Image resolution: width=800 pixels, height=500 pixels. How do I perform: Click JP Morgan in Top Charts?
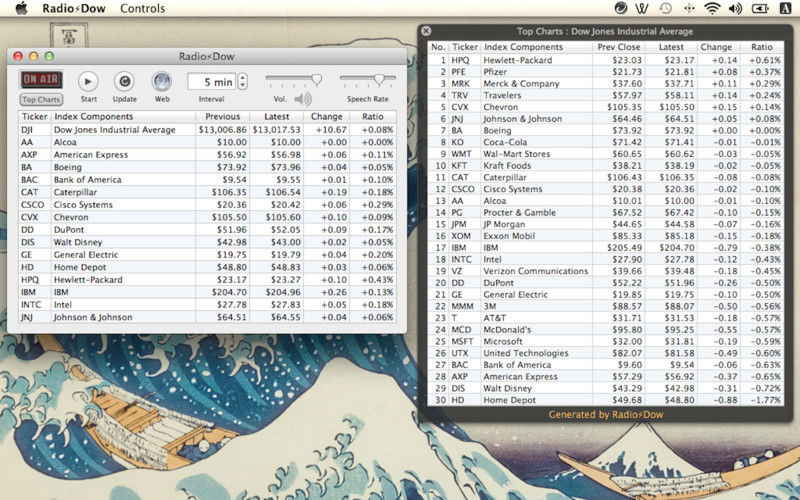point(504,224)
